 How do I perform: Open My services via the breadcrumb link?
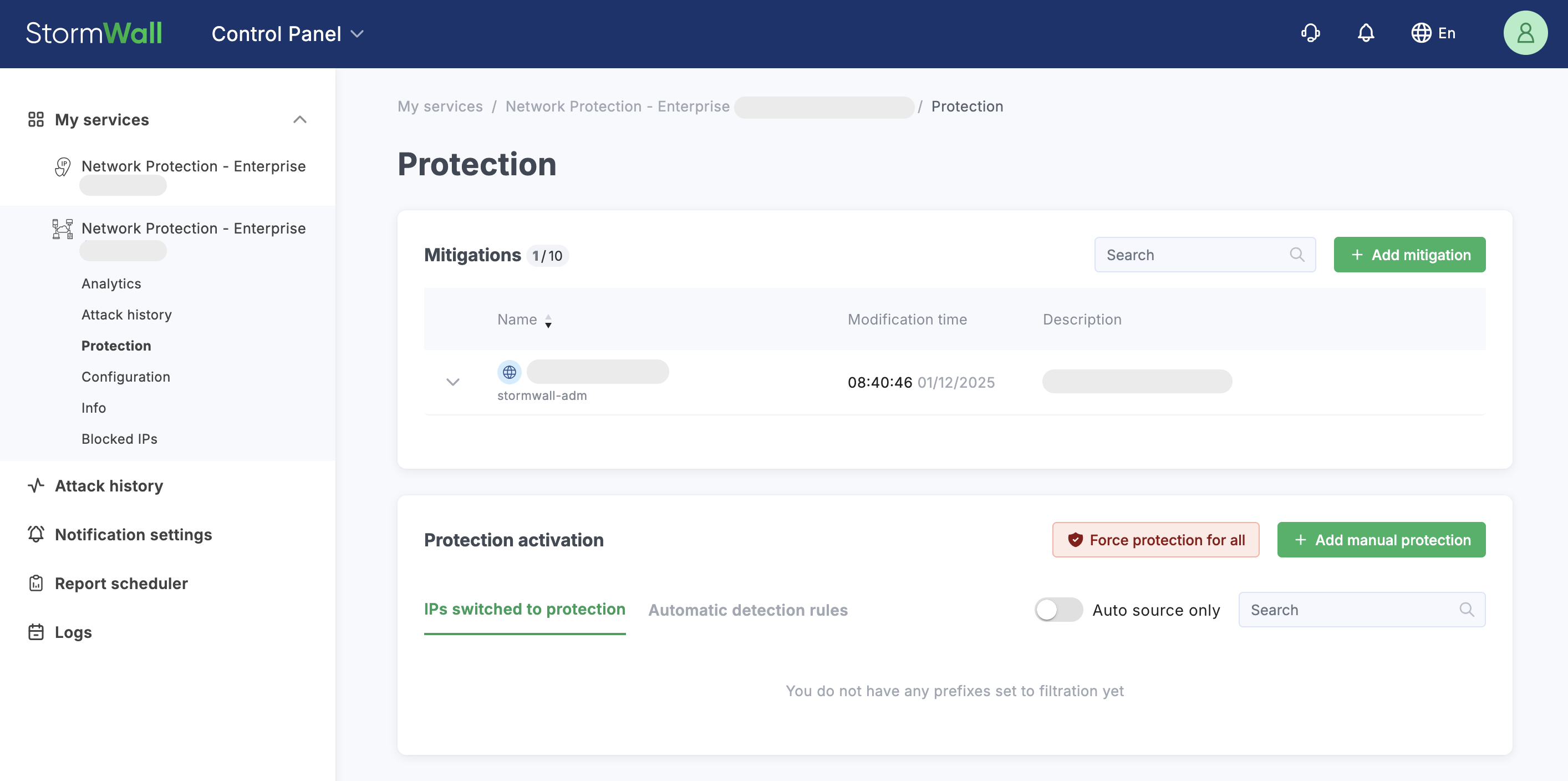(x=440, y=106)
